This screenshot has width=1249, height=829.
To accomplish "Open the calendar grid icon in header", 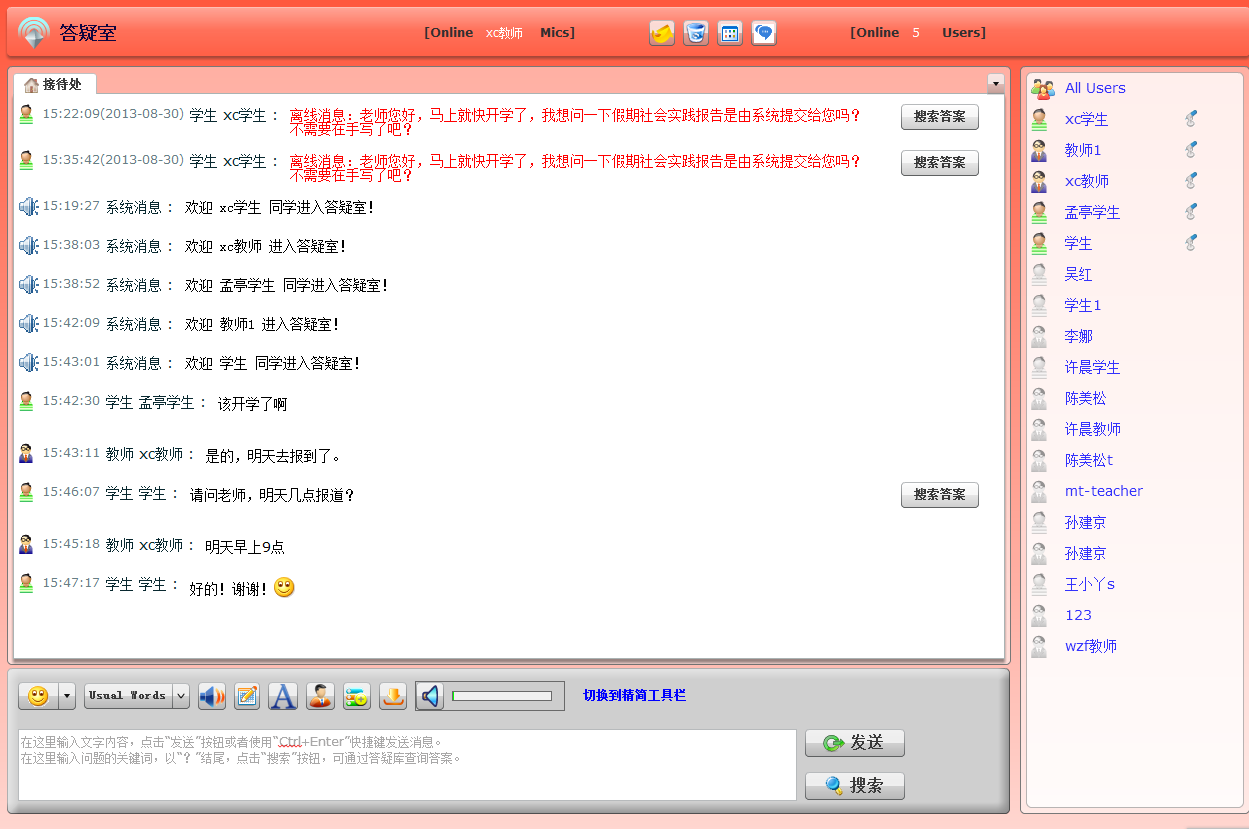I will 730,33.
